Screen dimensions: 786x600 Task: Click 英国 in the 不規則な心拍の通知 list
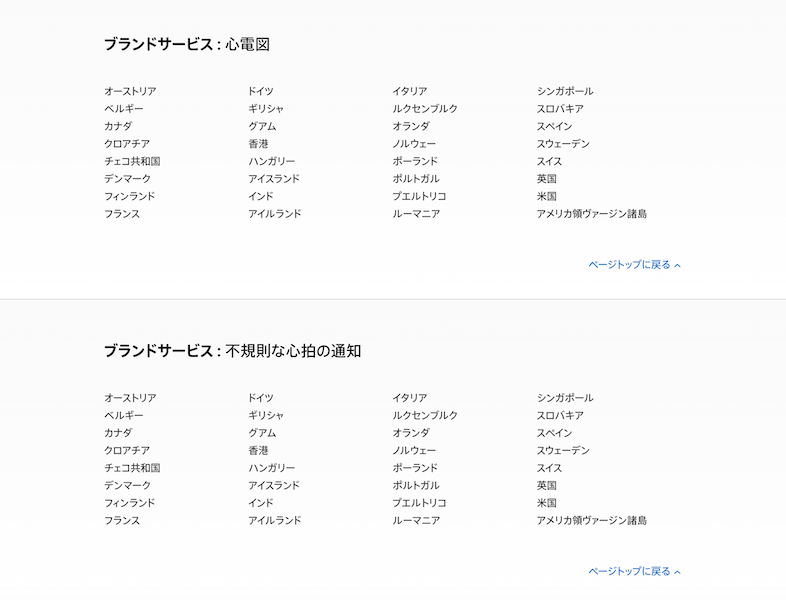point(546,485)
